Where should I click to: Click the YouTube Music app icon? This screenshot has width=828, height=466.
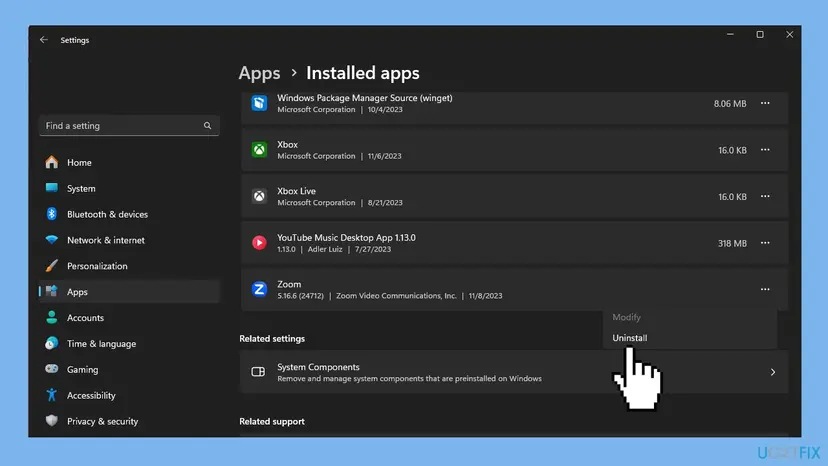pyautogui.click(x=259, y=243)
